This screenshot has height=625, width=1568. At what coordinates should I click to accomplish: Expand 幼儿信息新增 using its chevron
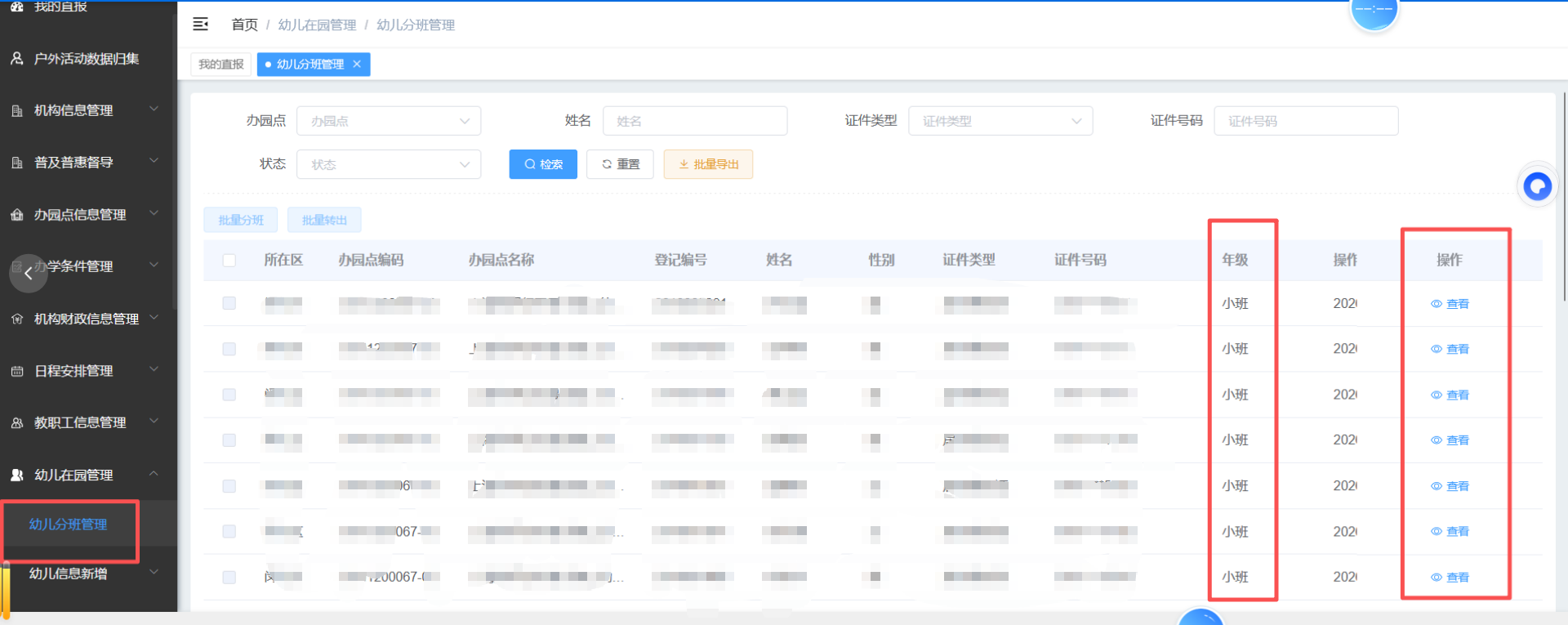coord(154,572)
